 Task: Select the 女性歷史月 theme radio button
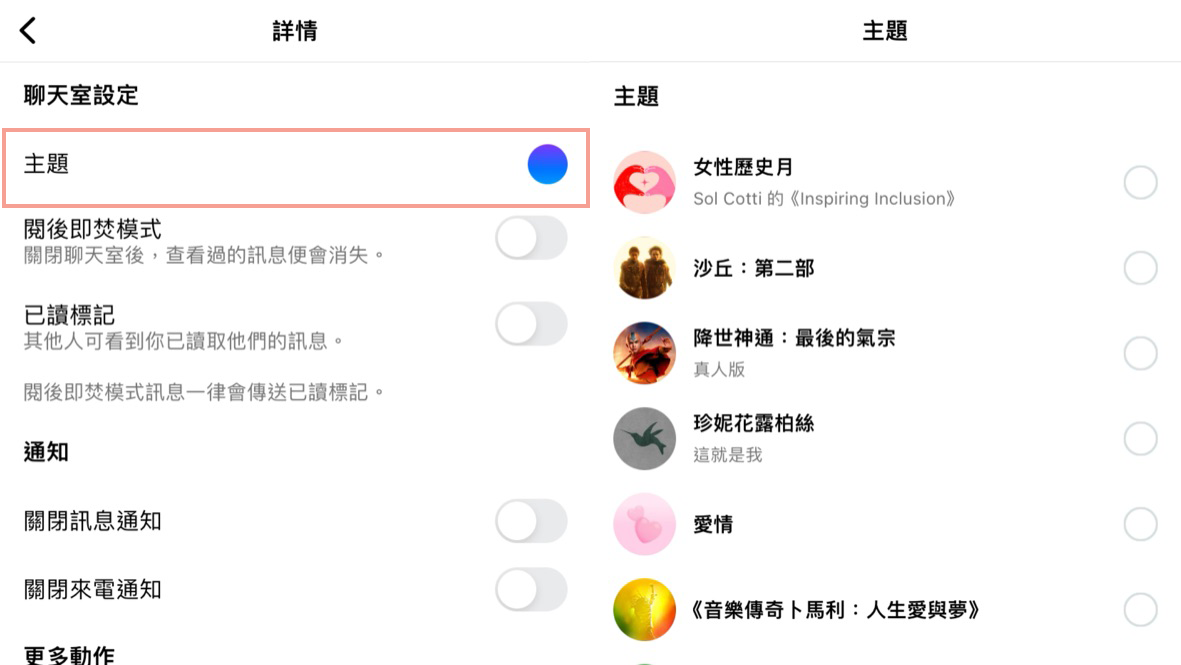1140,183
